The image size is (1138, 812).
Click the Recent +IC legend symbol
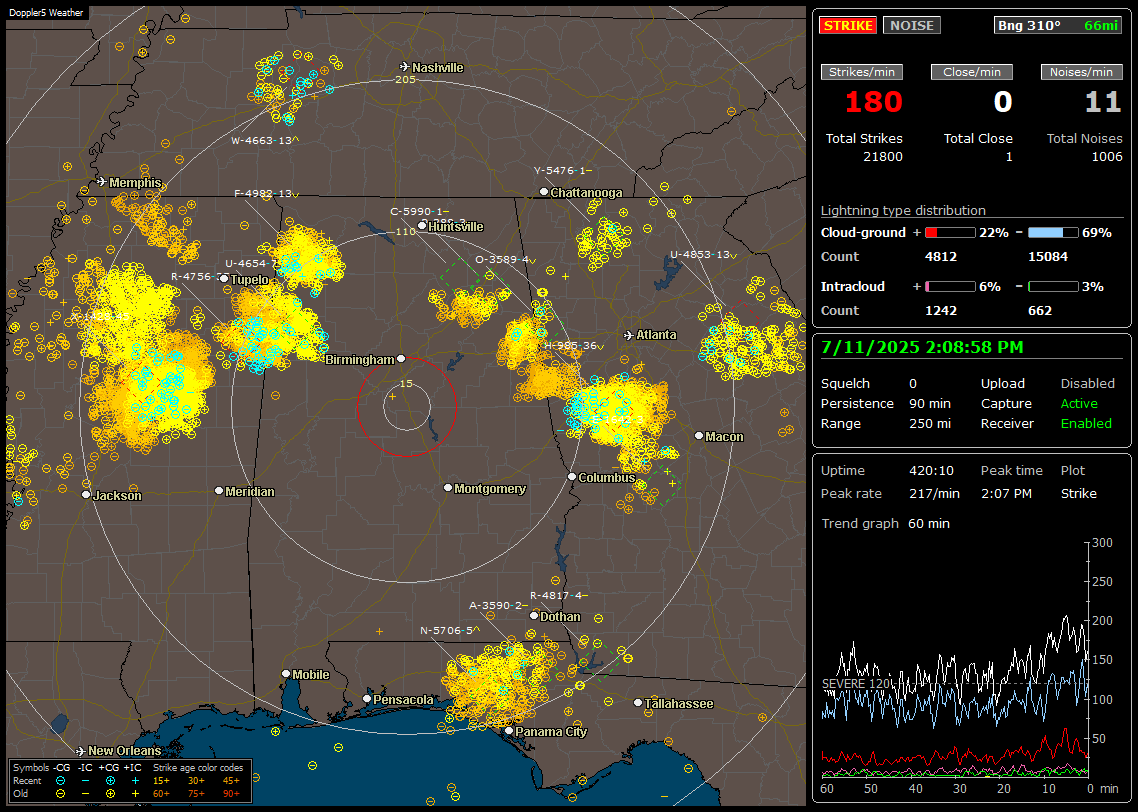[x=135, y=781]
